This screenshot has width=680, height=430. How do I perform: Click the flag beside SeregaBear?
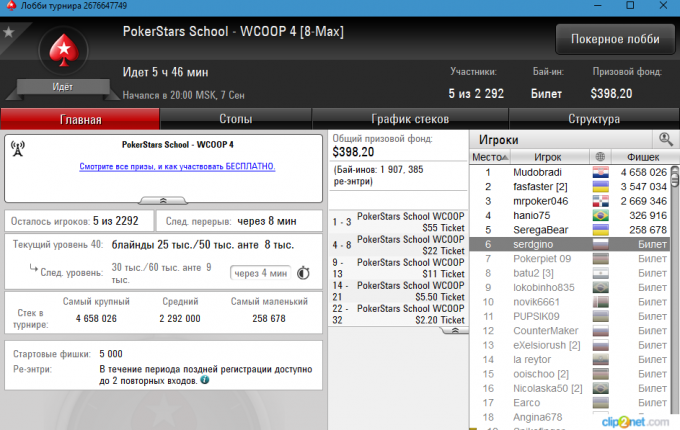pos(601,230)
